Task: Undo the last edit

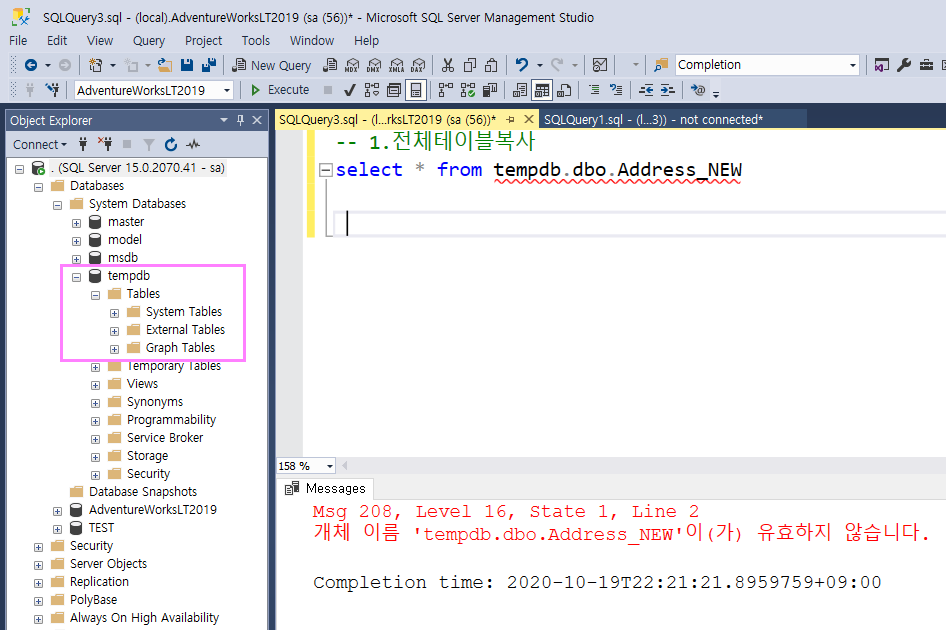Action: tap(522, 65)
